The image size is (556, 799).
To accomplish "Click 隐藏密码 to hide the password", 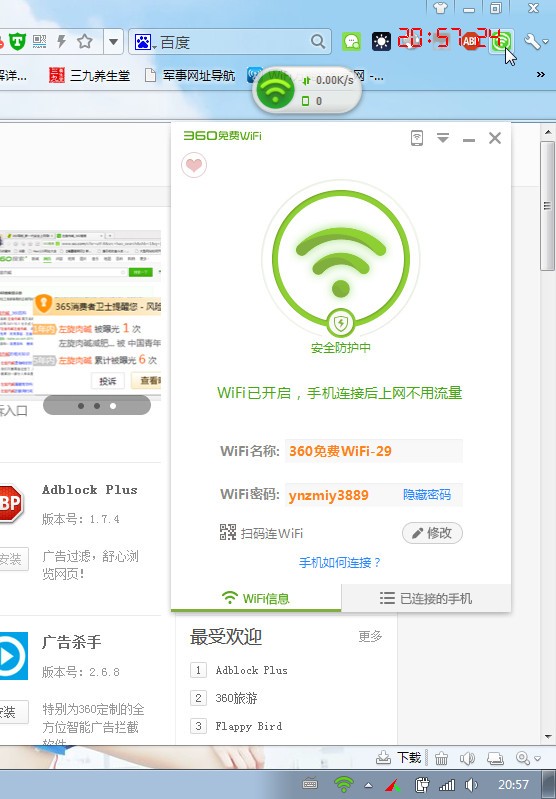I will coord(427,495).
